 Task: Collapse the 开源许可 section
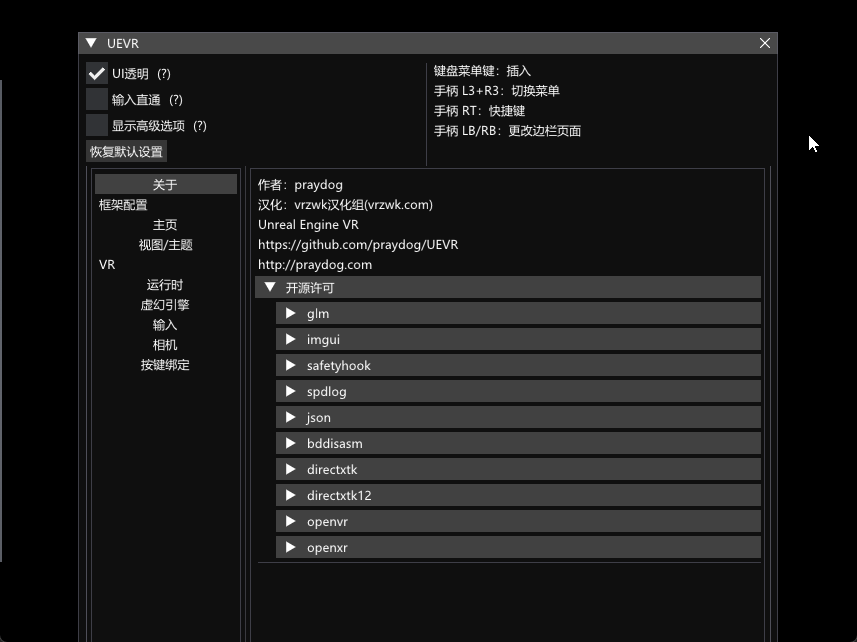(268, 288)
